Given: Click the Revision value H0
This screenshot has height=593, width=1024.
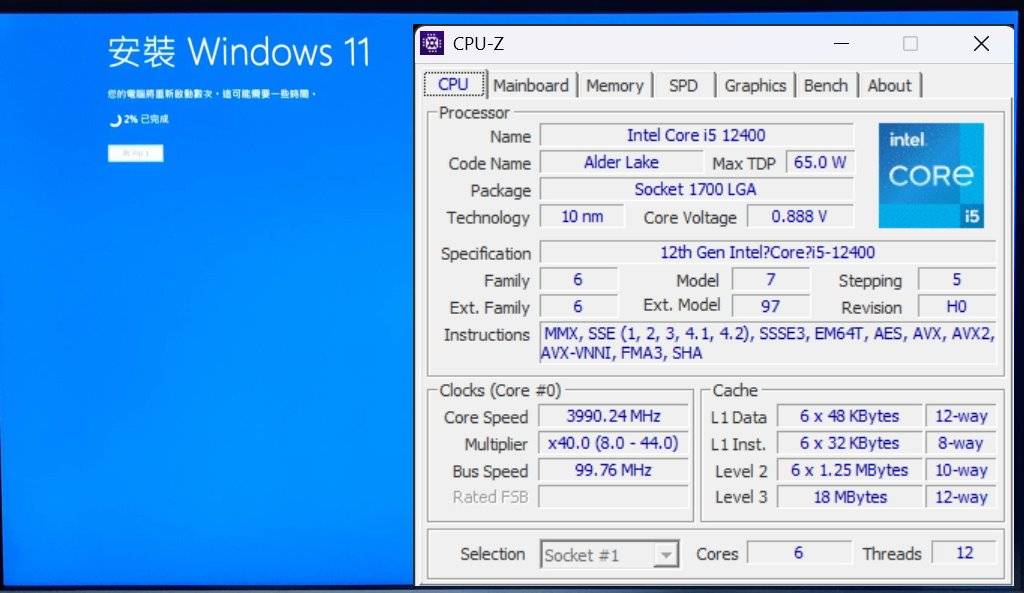Looking at the screenshot, I should [x=957, y=306].
